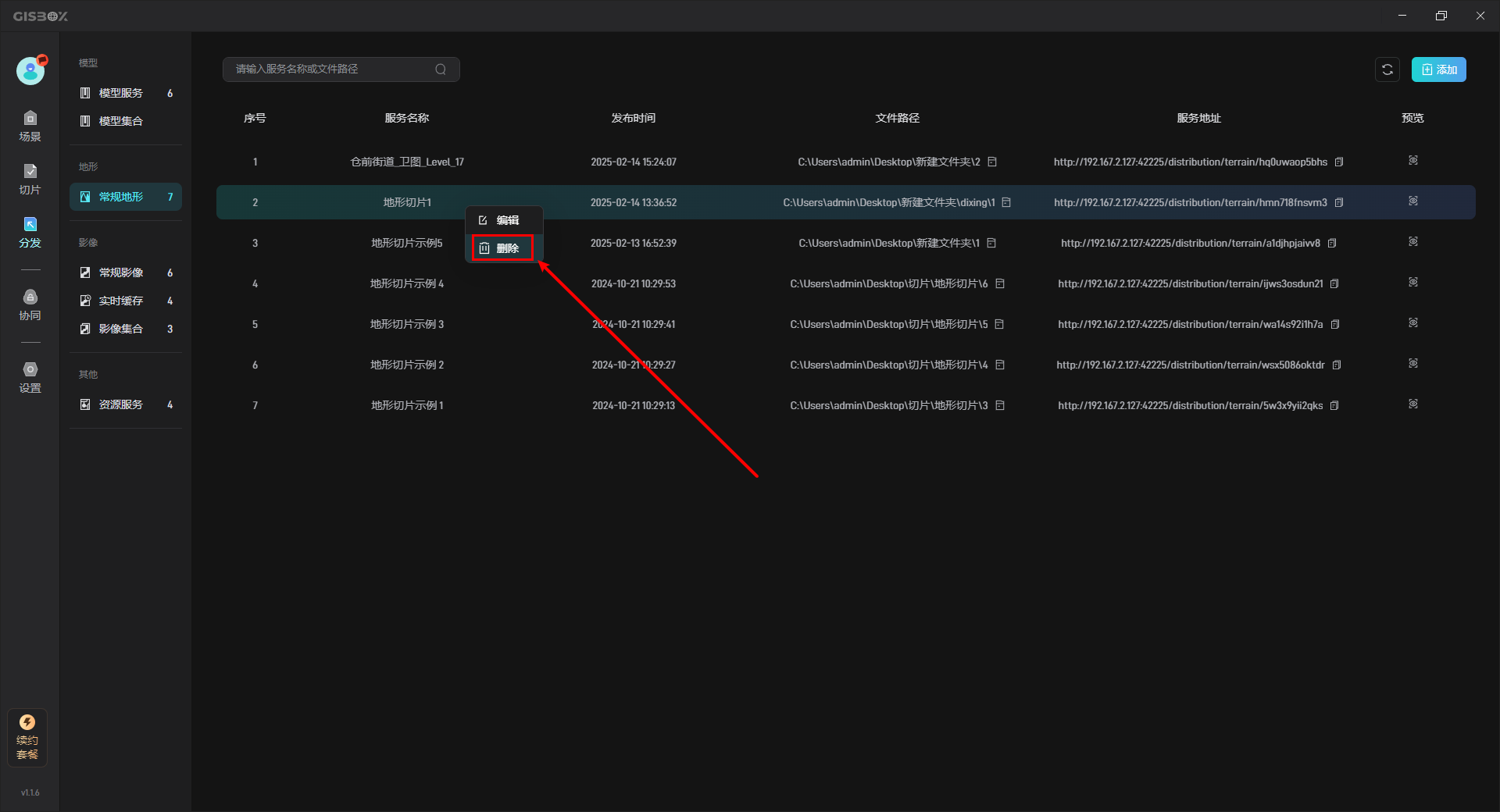Select 地形切片示例 1 service name
The width and height of the screenshot is (1500, 812).
coord(407,405)
